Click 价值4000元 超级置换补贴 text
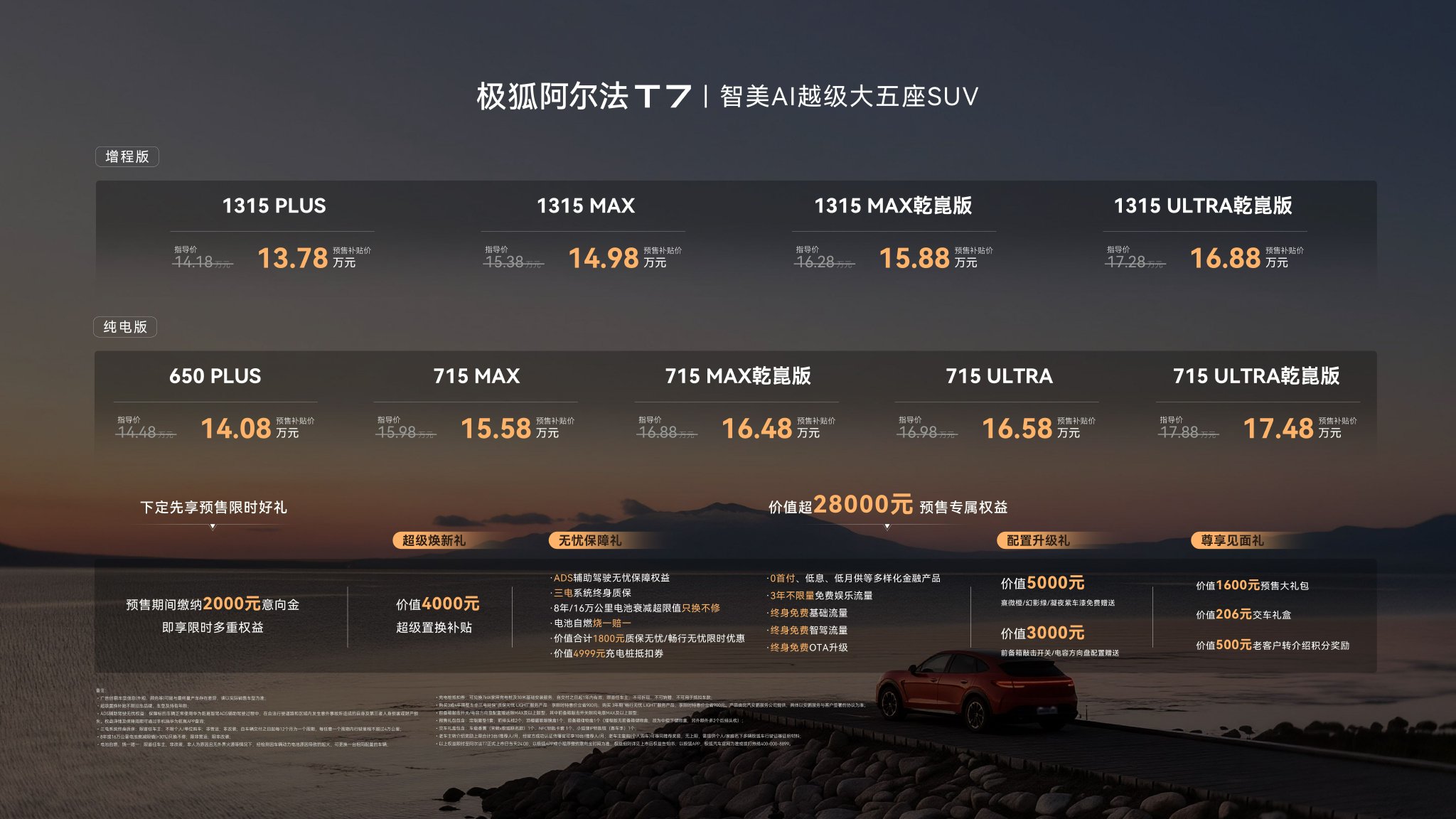This screenshot has height=819, width=1456. tap(437, 614)
